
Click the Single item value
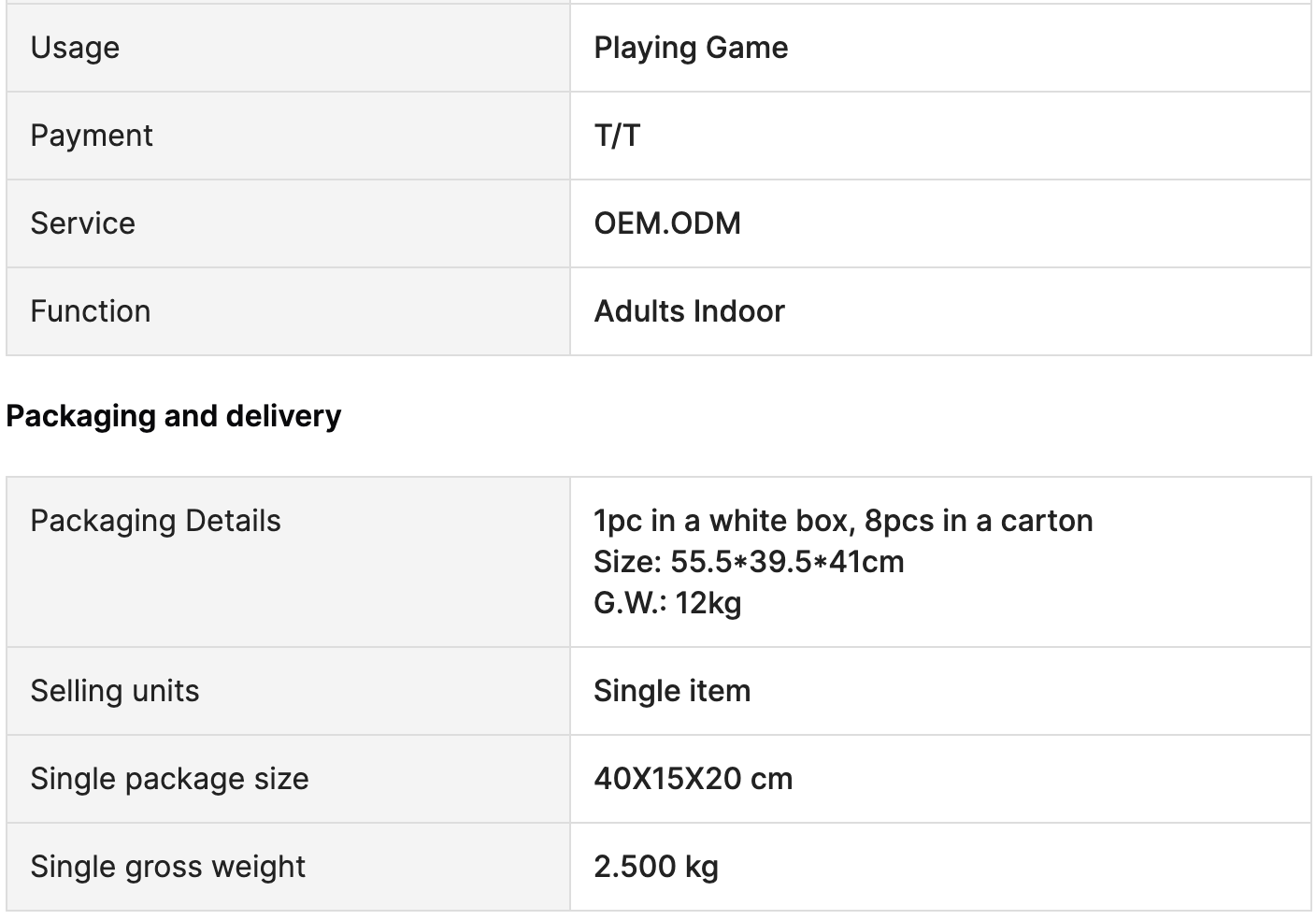tap(672, 691)
